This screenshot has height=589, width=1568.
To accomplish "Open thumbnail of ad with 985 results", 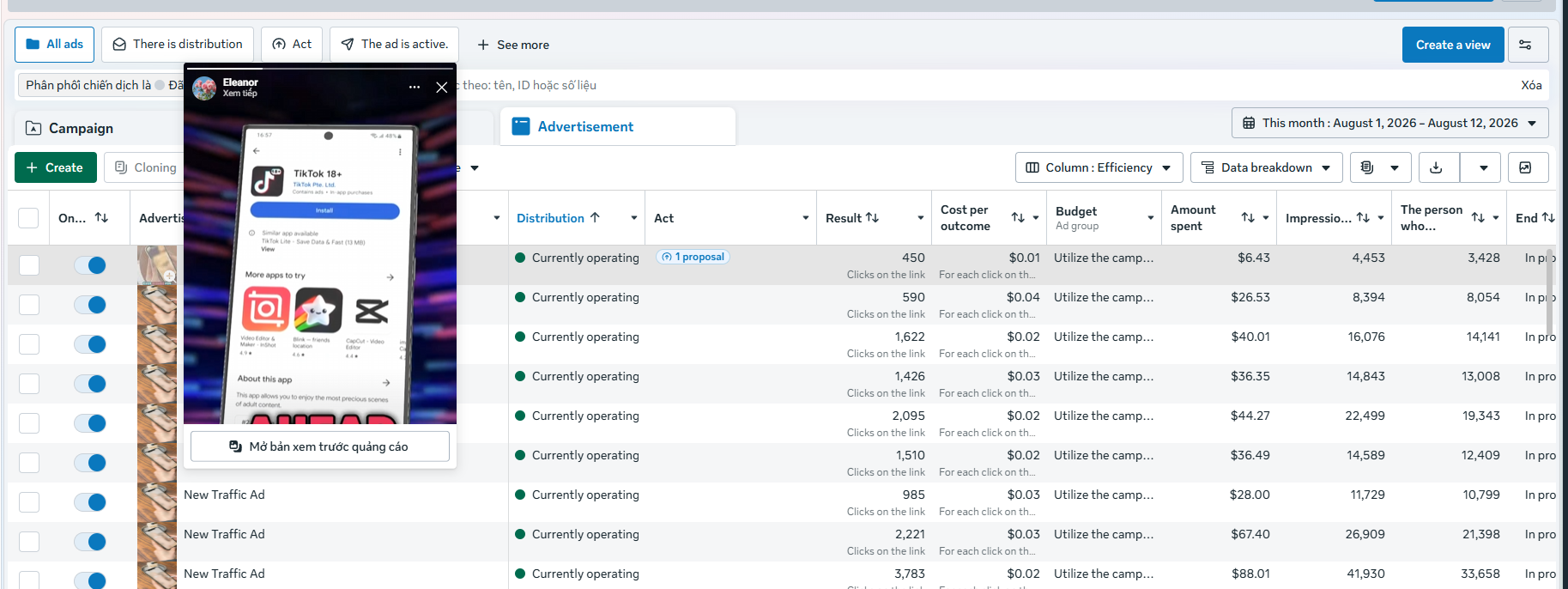I will point(157,502).
